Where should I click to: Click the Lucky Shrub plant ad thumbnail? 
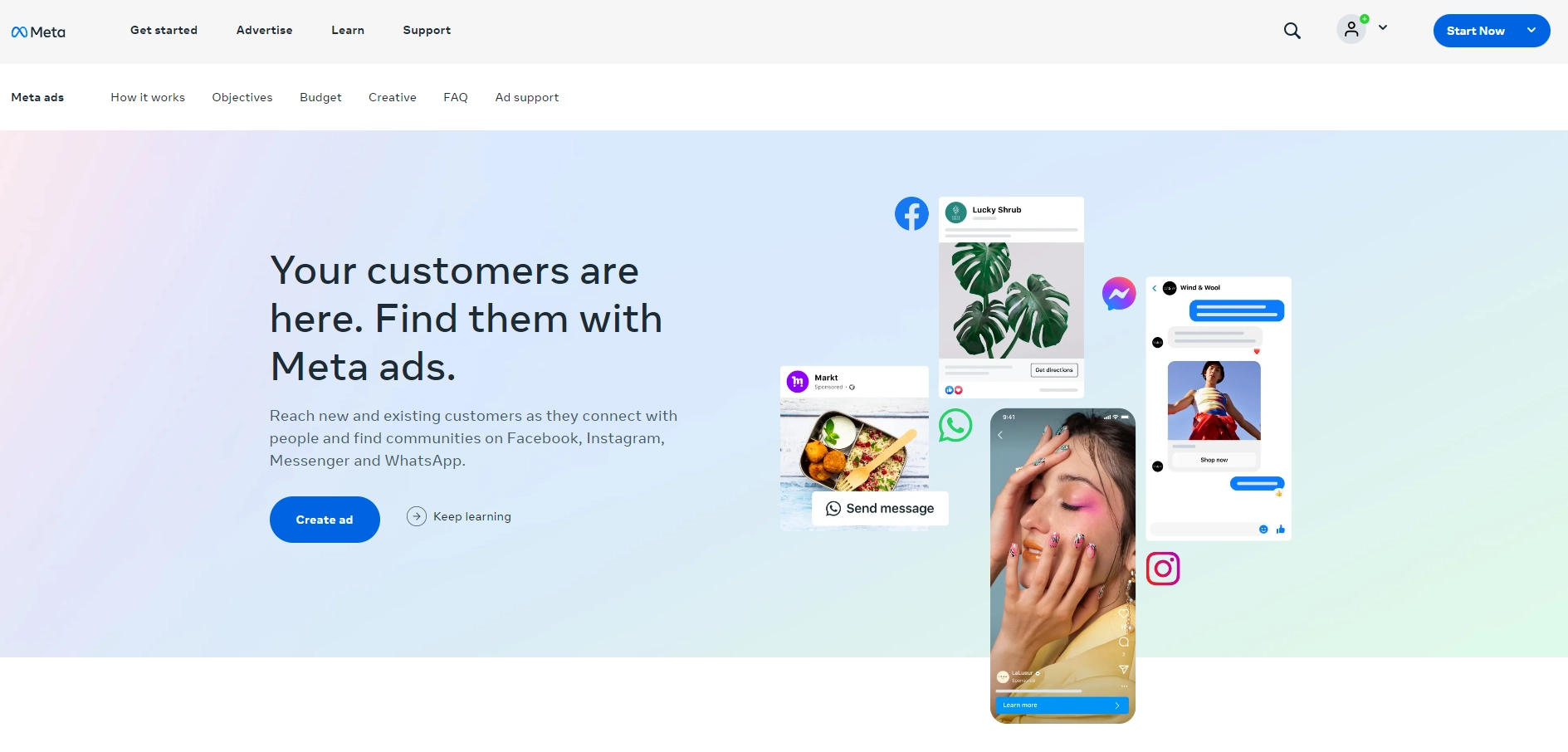tap(1011, 300)
